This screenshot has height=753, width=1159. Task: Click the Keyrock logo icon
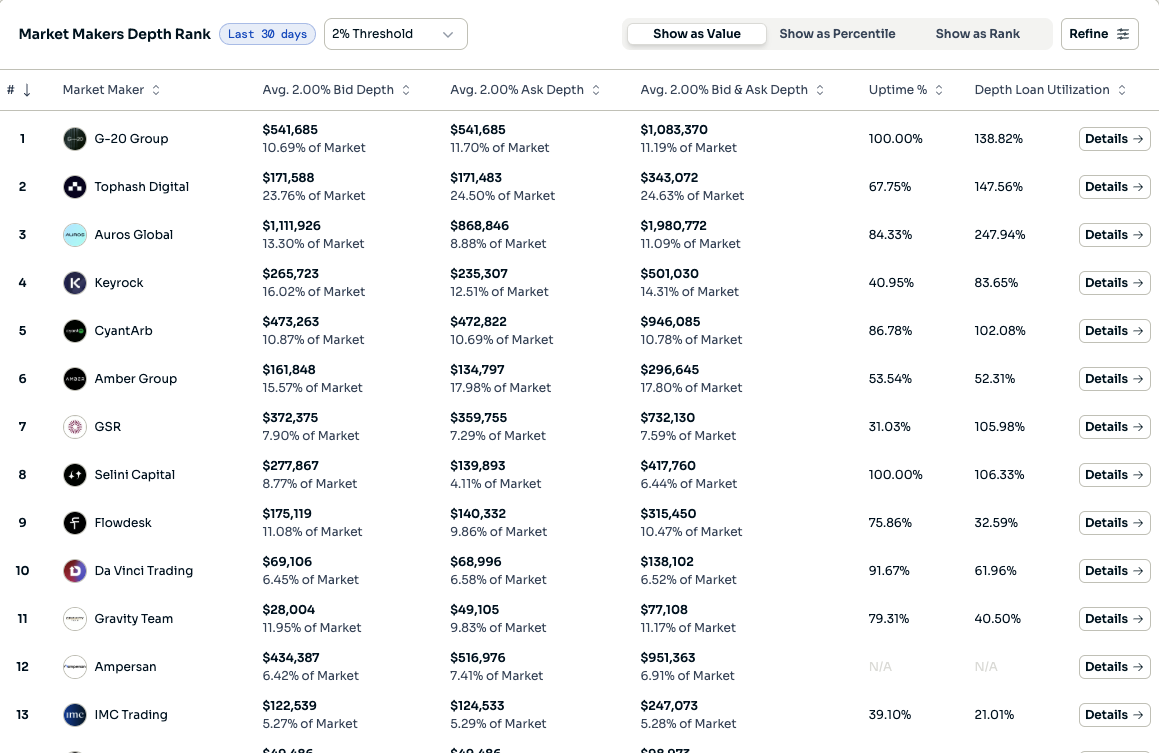pyautogui.click(x=75, y=283)
